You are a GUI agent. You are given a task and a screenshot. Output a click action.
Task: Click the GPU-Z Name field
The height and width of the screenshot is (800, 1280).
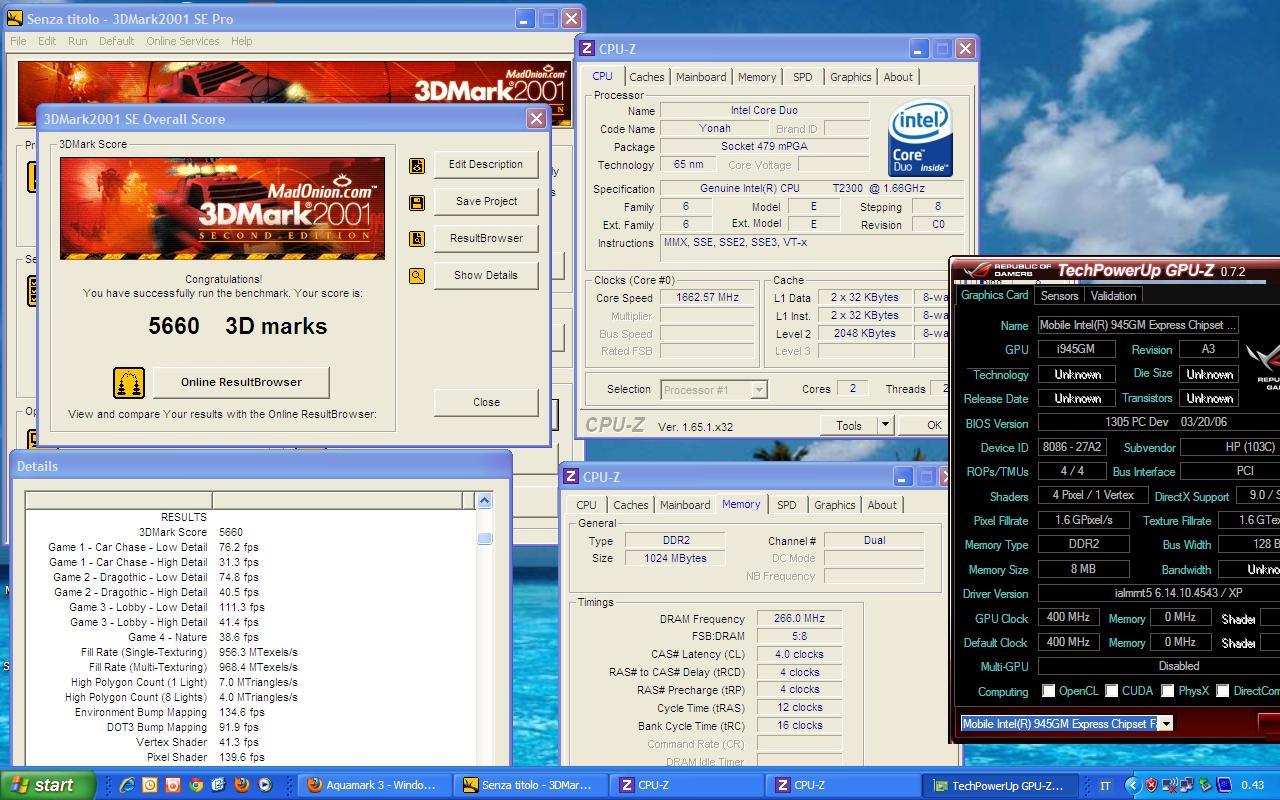(x=1138, y=325)
